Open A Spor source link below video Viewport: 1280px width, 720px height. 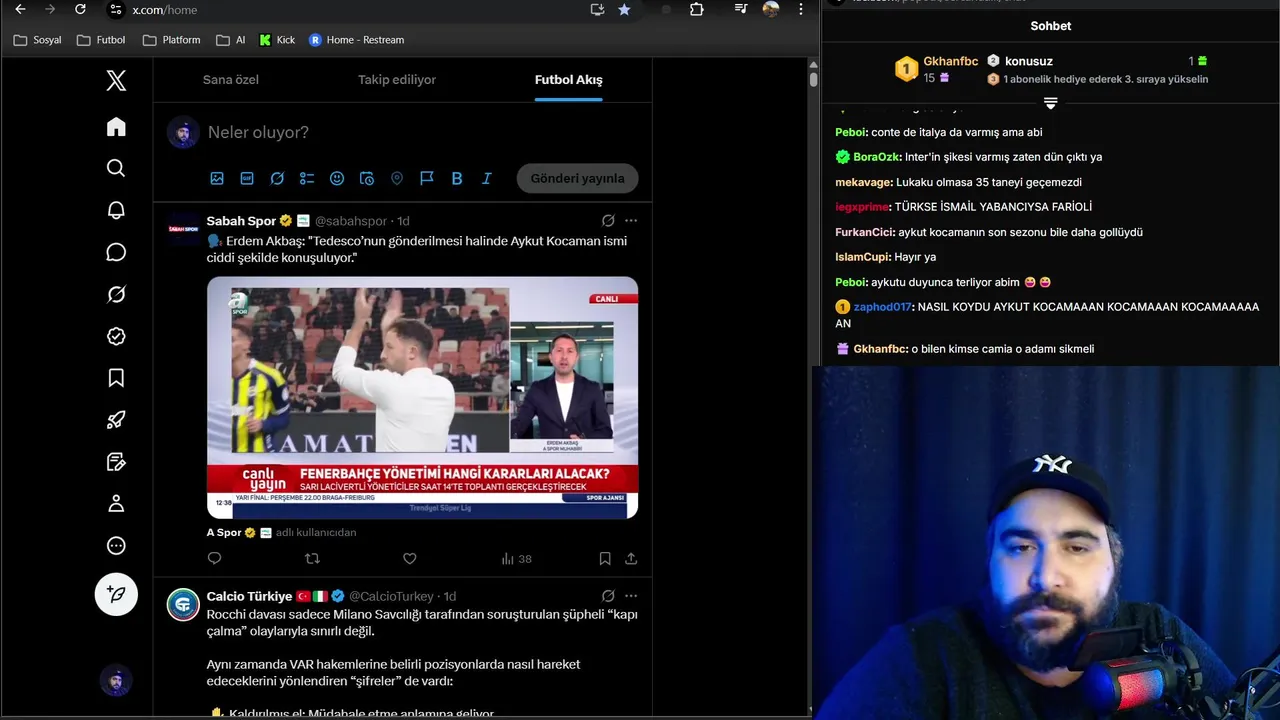(224, 533)
